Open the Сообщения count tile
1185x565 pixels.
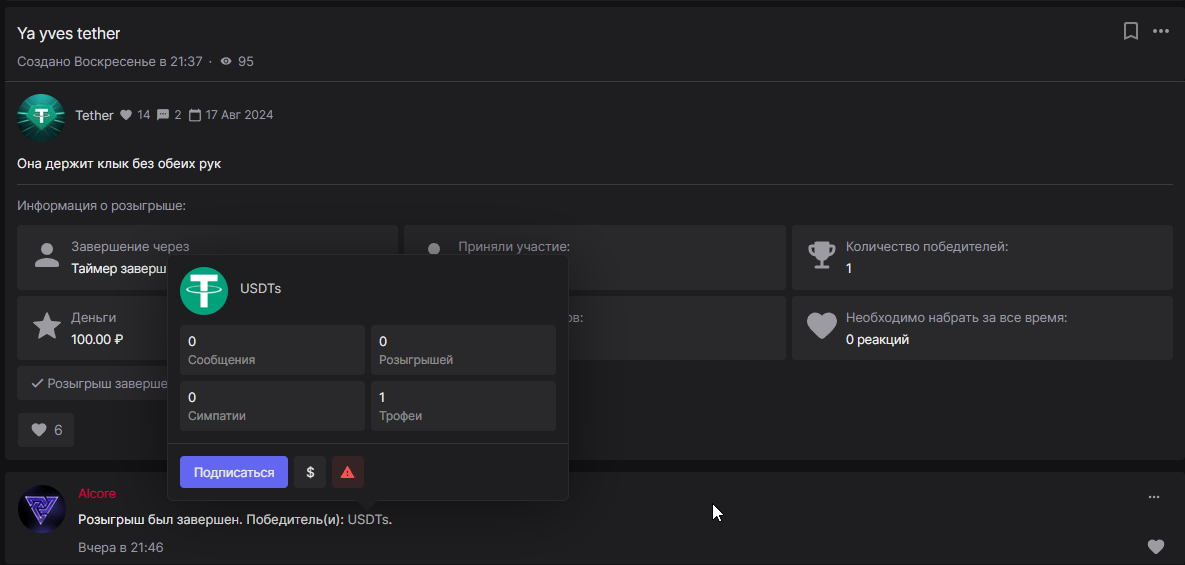click(272, 350)
